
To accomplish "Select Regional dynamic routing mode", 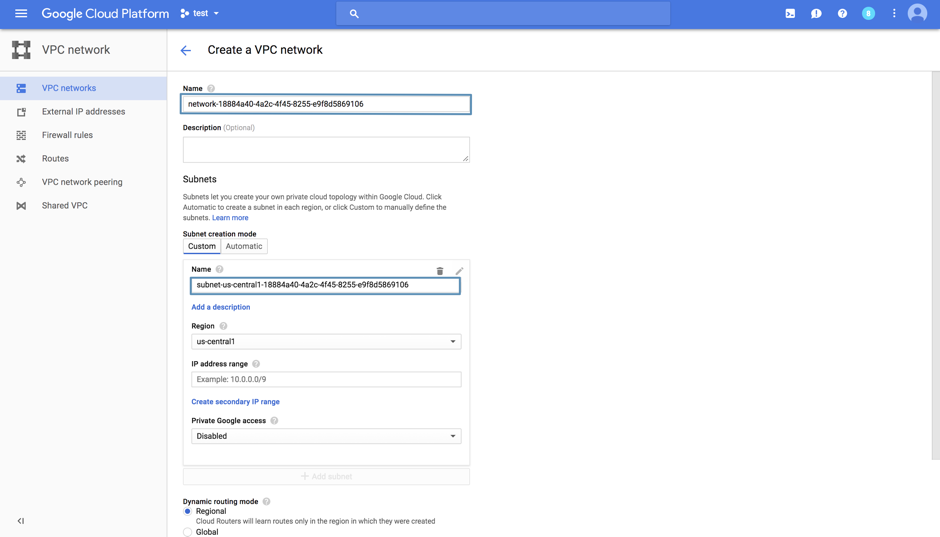I will pos(188,511).
